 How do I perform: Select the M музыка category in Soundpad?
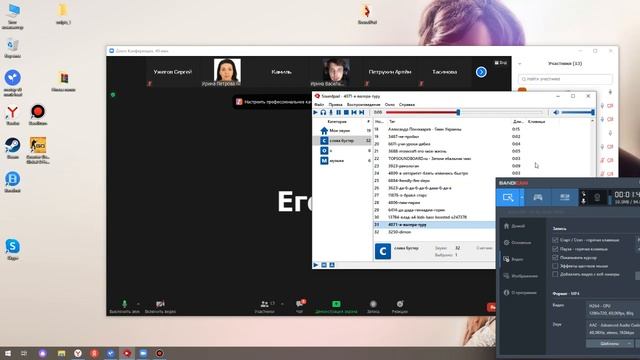[342, 161]
